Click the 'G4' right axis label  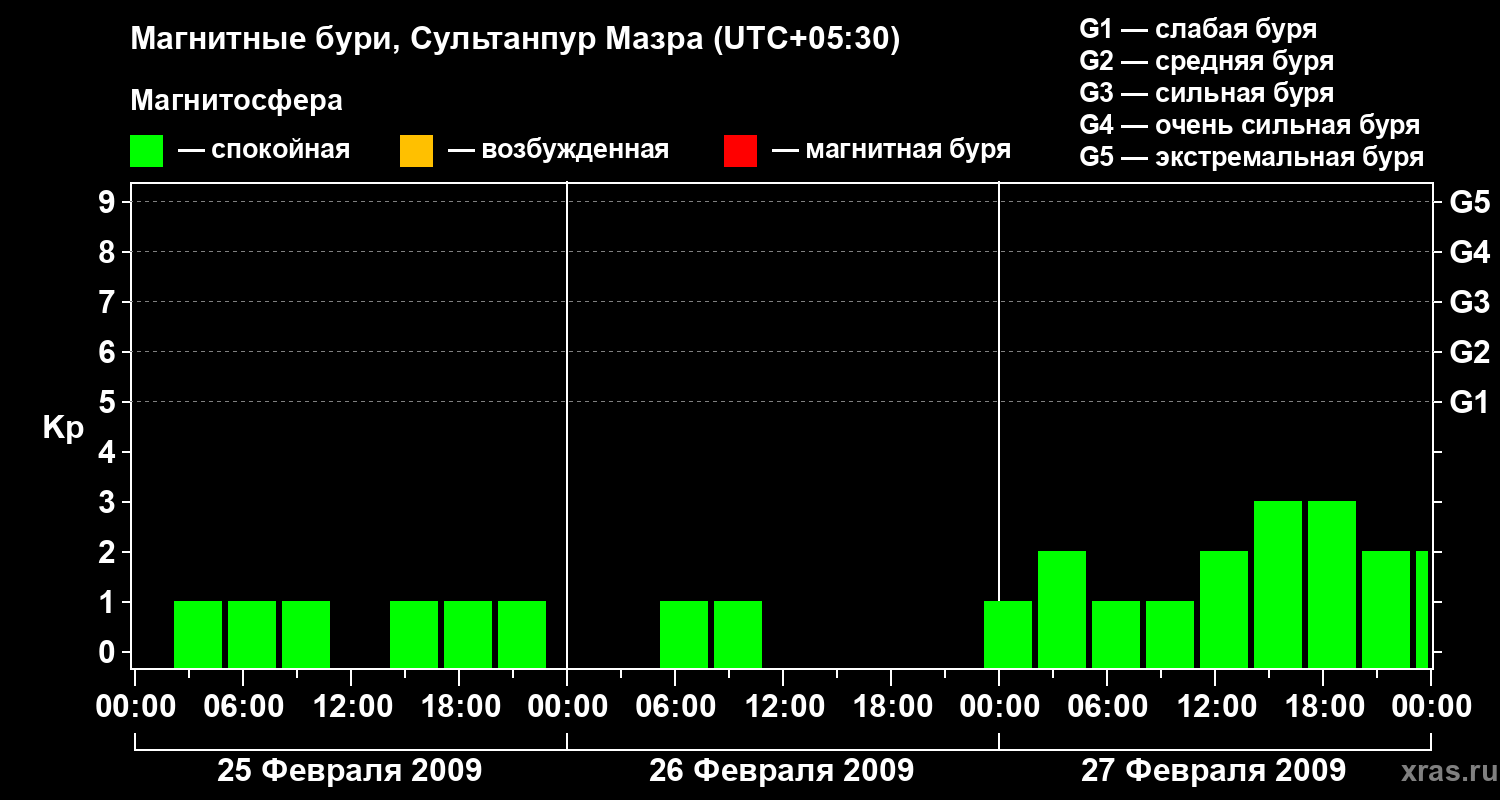point(1469,252)
